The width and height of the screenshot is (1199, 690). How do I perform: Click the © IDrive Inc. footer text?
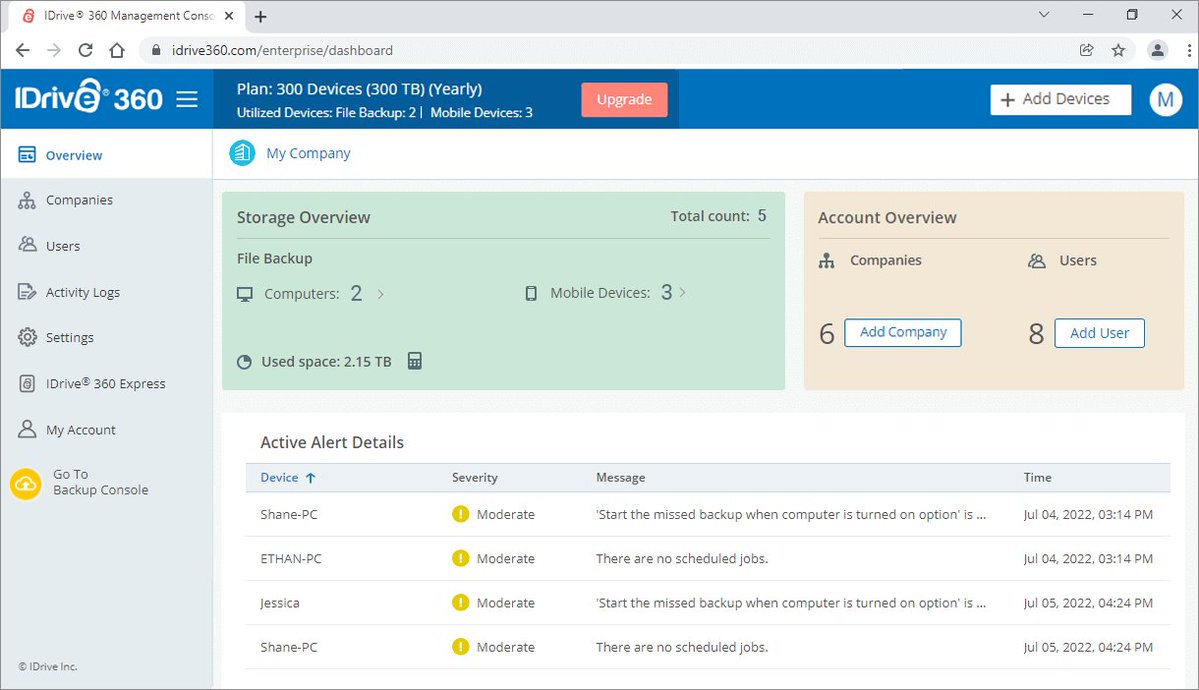[x=48, y=667]
